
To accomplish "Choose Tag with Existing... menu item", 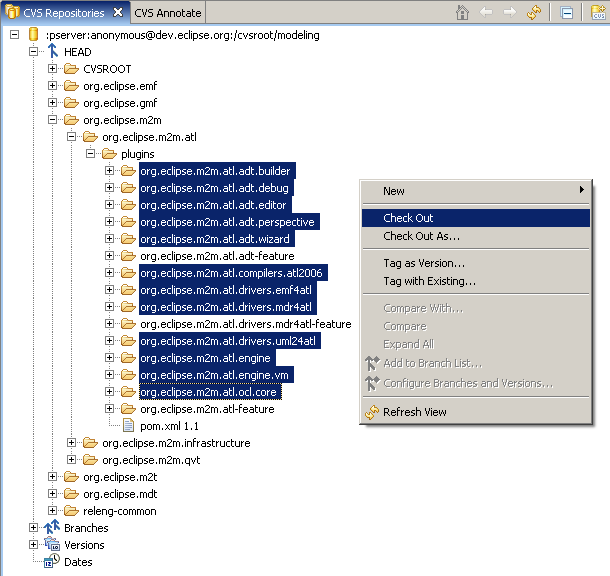I will click(x=475, y=281).
